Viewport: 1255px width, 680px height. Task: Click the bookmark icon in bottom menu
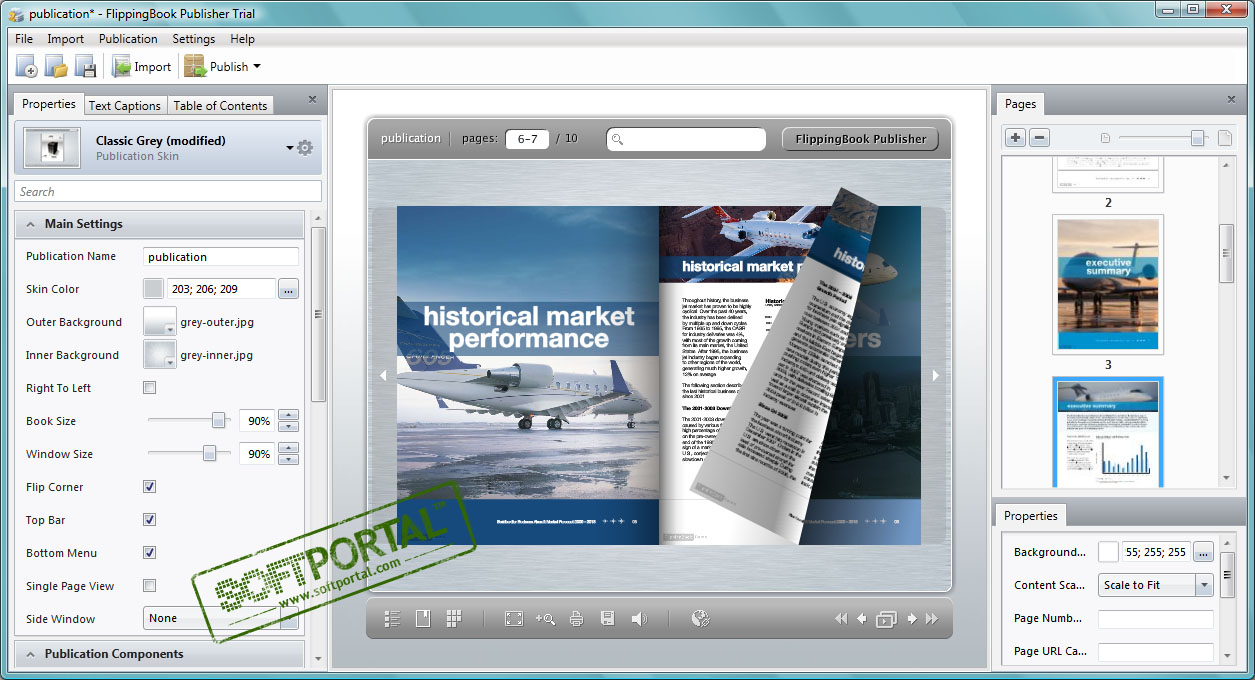pos(423,619)
